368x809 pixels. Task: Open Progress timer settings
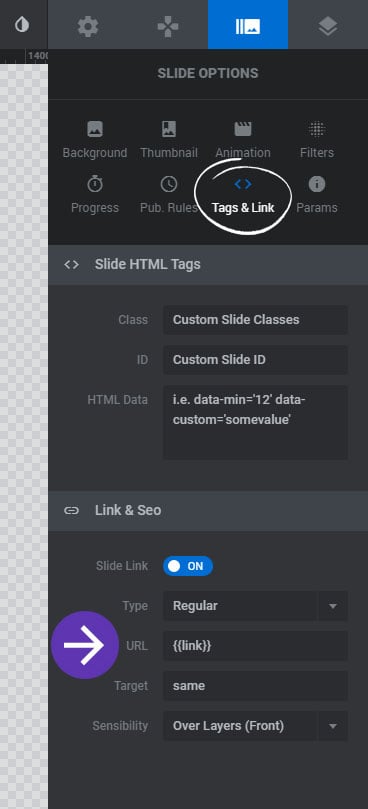tap(94, 195)
